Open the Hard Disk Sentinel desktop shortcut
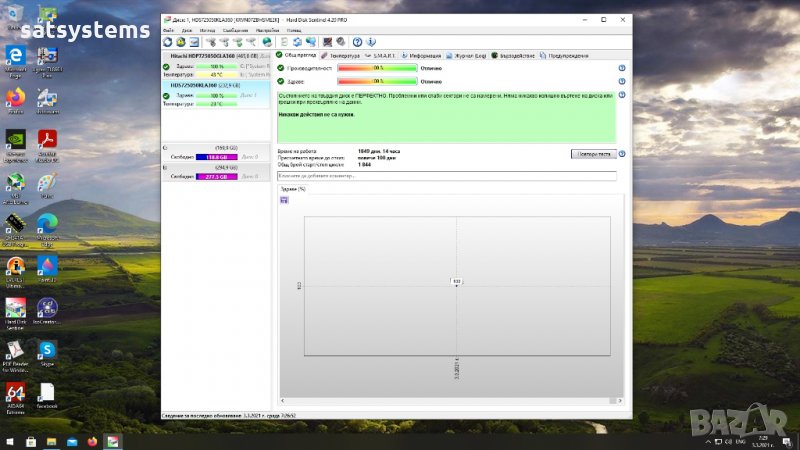The height and width of the screenshot is (450, 800). point(15,310)
